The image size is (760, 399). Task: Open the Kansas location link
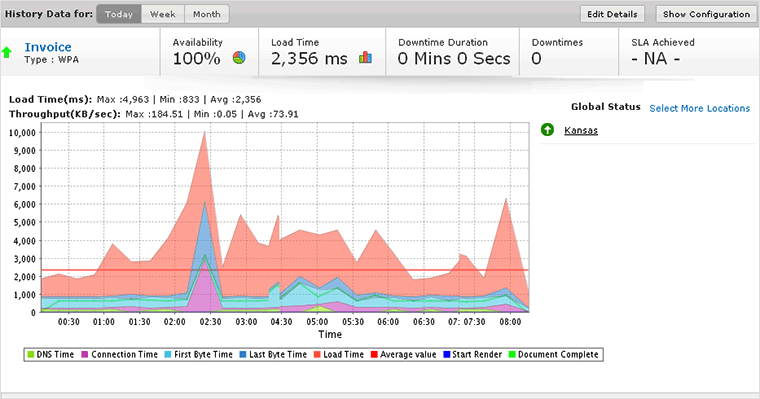pos(581,130)
